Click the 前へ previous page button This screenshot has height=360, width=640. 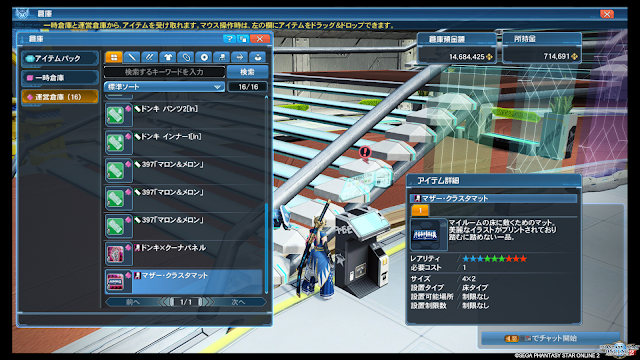(x=133, y=302)
